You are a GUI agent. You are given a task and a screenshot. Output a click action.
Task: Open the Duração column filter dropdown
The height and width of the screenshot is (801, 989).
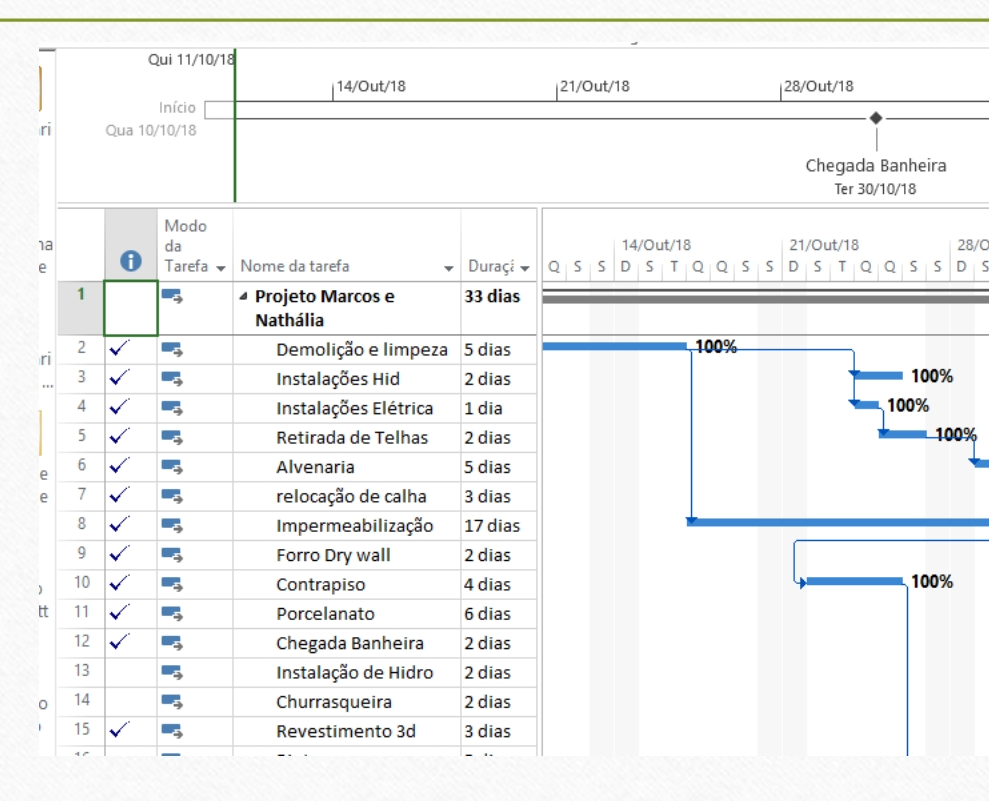[x=525, y=267]
